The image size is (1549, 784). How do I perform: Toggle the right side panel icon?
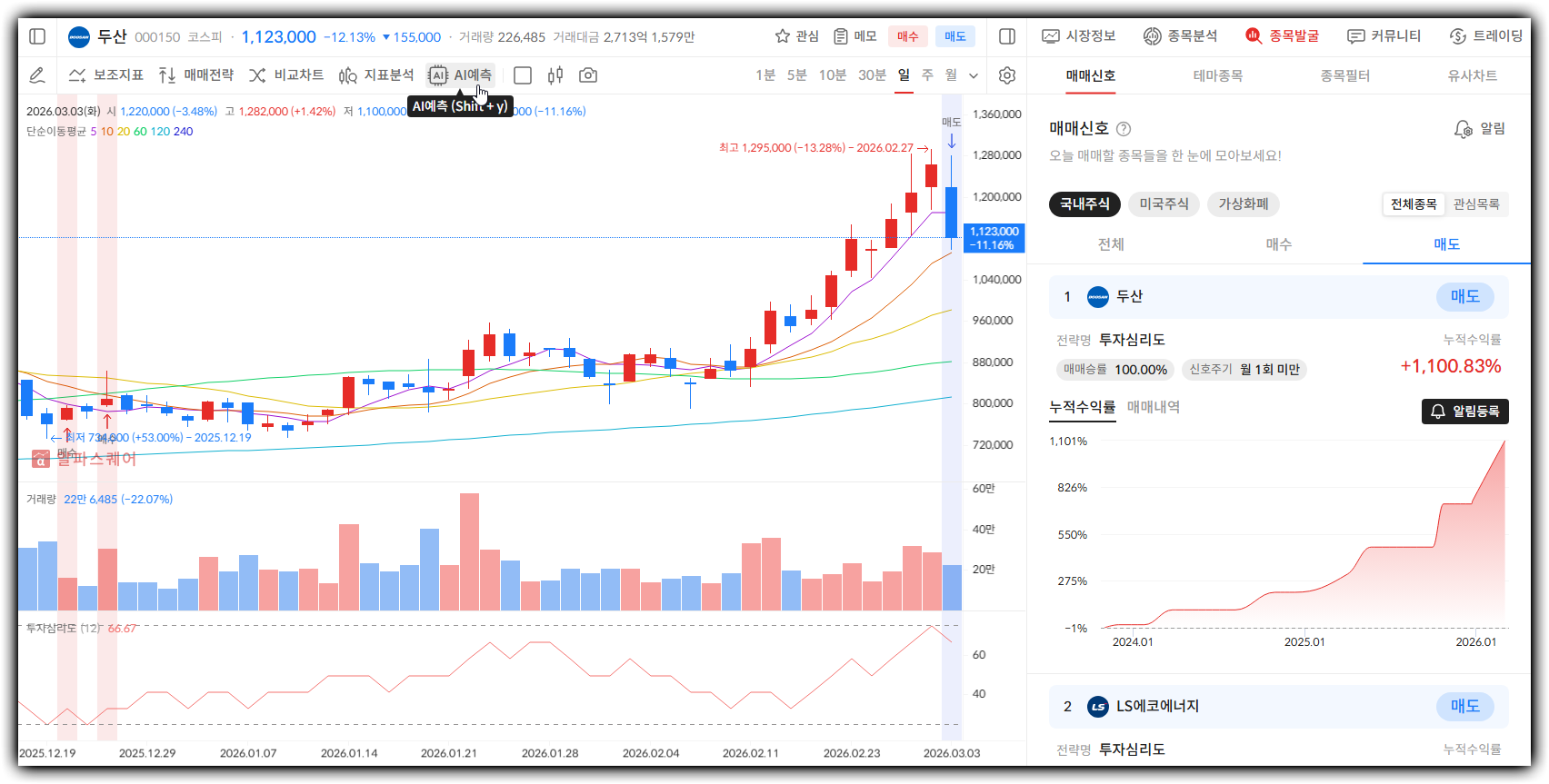tap(1006, 36)
